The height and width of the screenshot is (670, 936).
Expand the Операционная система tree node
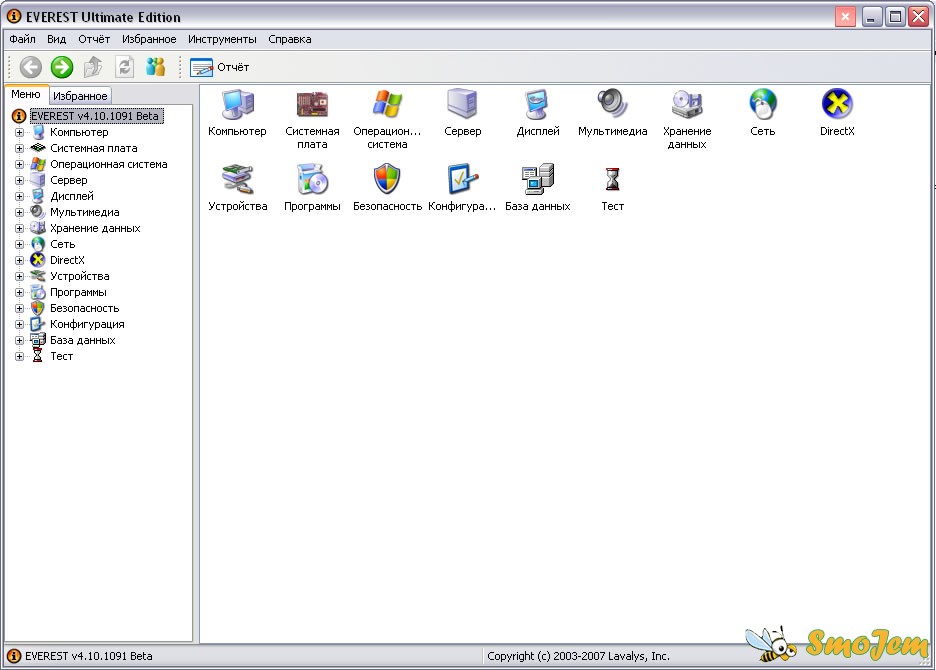(x=19, y=164)
